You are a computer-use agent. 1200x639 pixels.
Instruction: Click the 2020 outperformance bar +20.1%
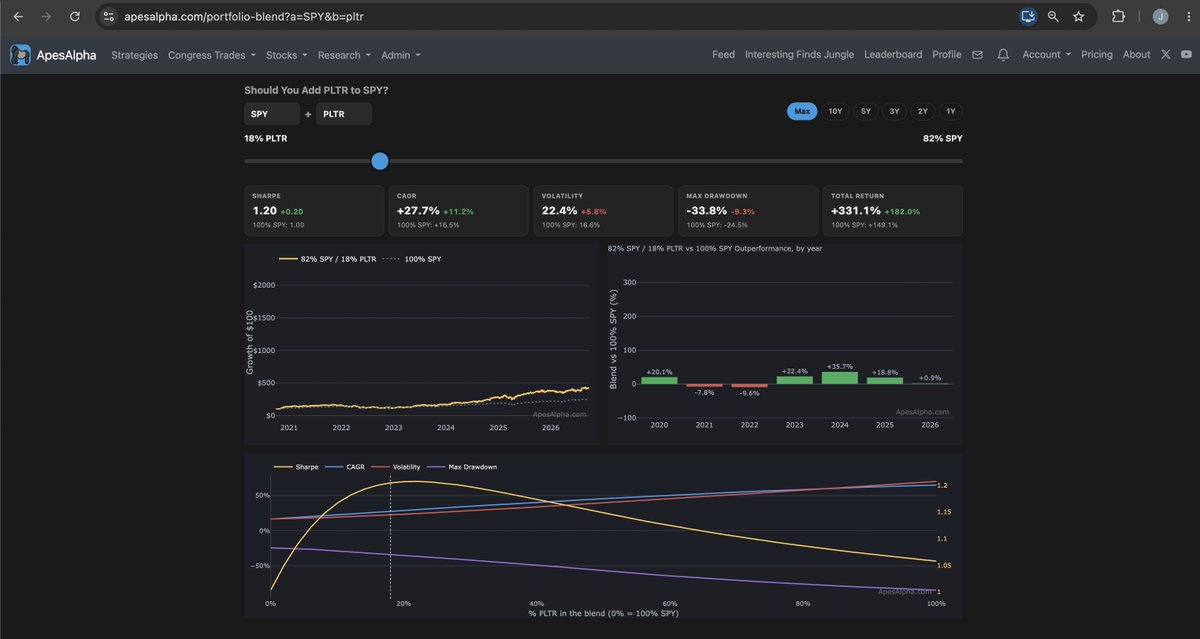(659, 380)
